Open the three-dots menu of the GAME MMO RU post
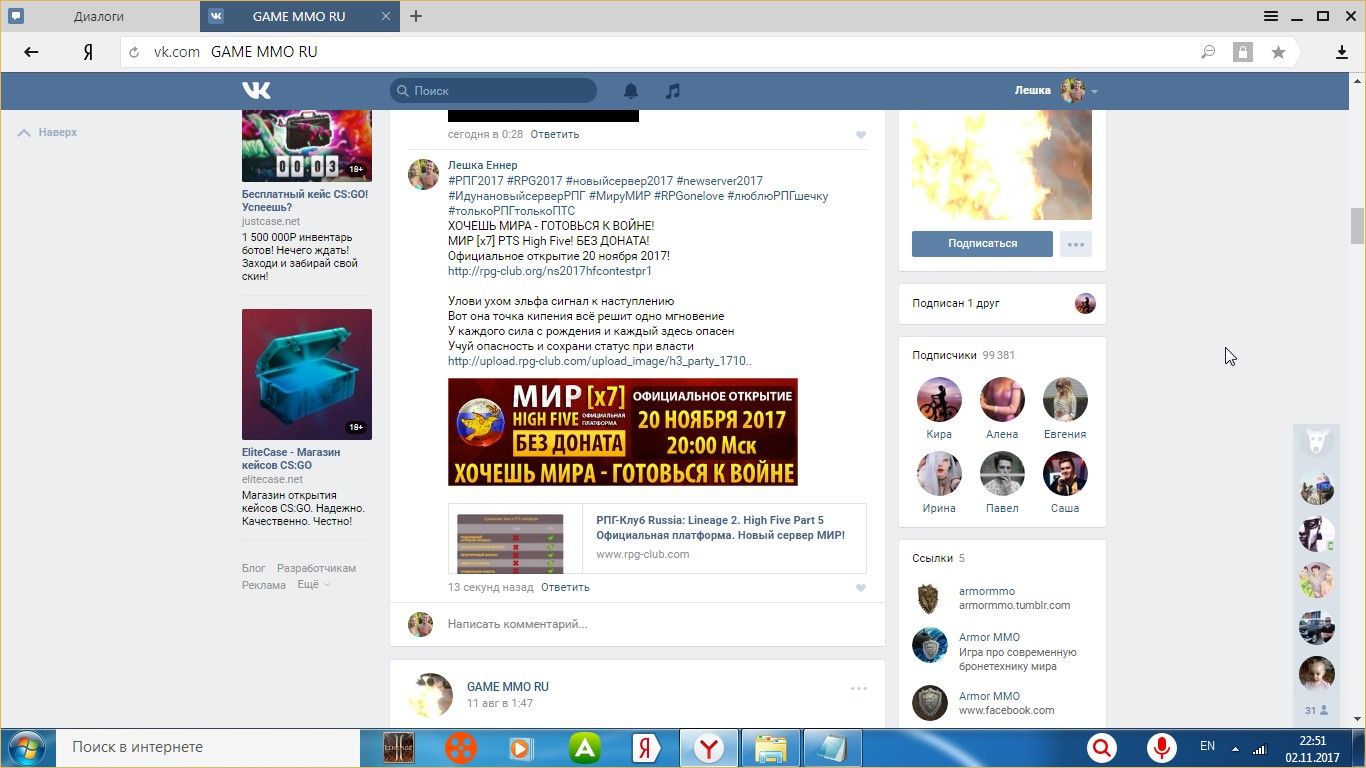 [858, 688]
